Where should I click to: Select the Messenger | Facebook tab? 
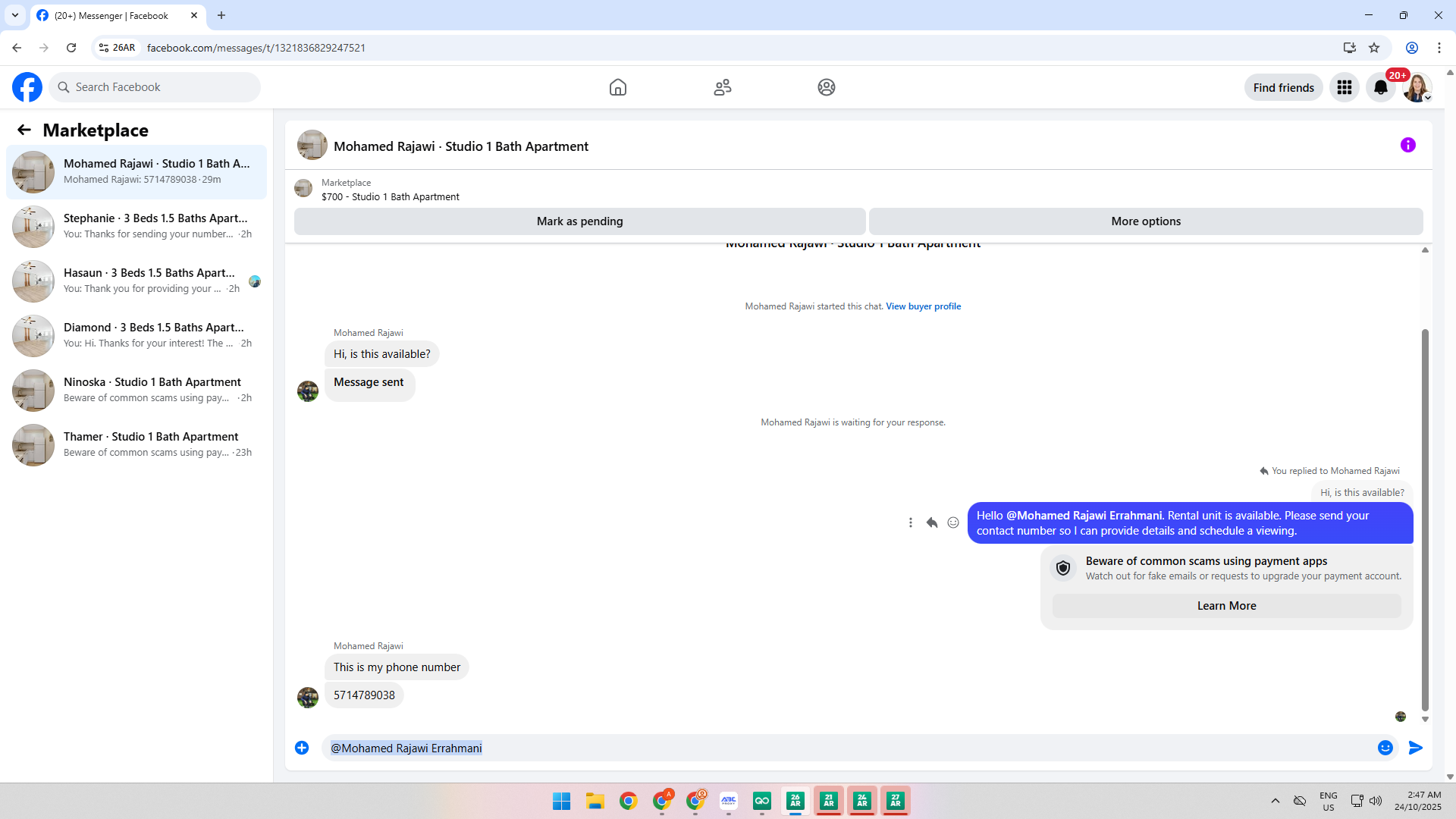click(111, 15)
